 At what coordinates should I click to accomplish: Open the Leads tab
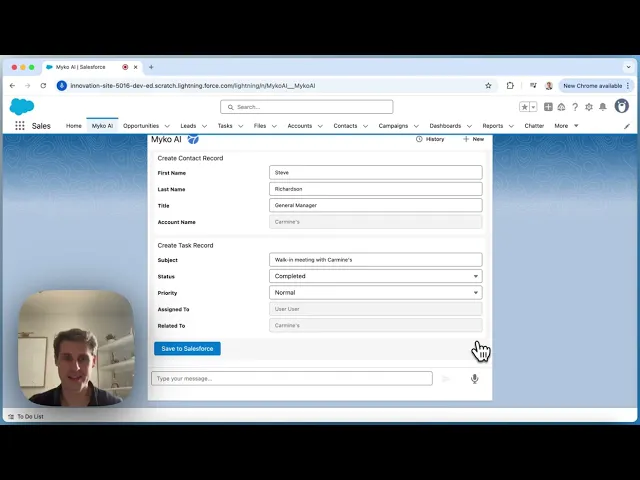pyautogui.click(x=188, y=126)
